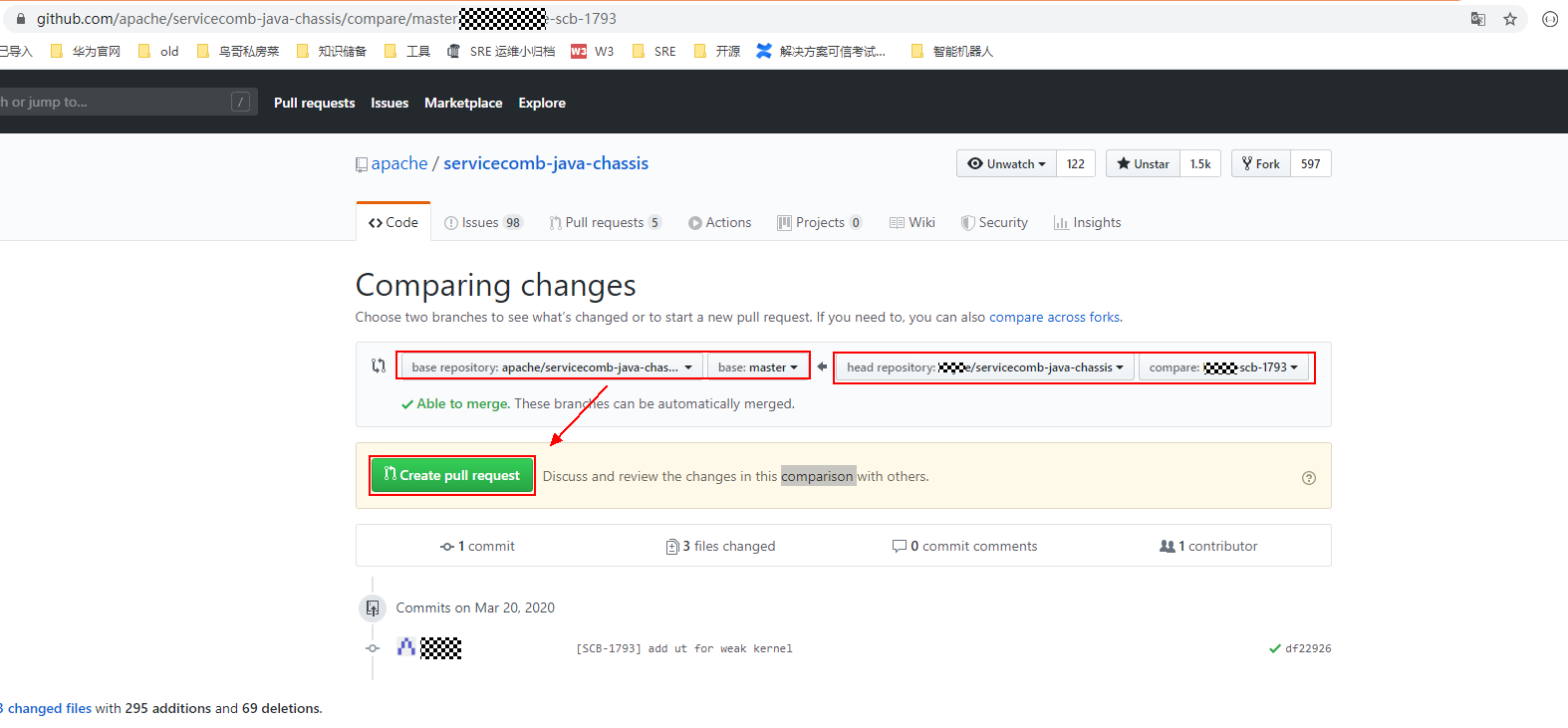
Task: Click the changed files link
Action: [46, 708]
